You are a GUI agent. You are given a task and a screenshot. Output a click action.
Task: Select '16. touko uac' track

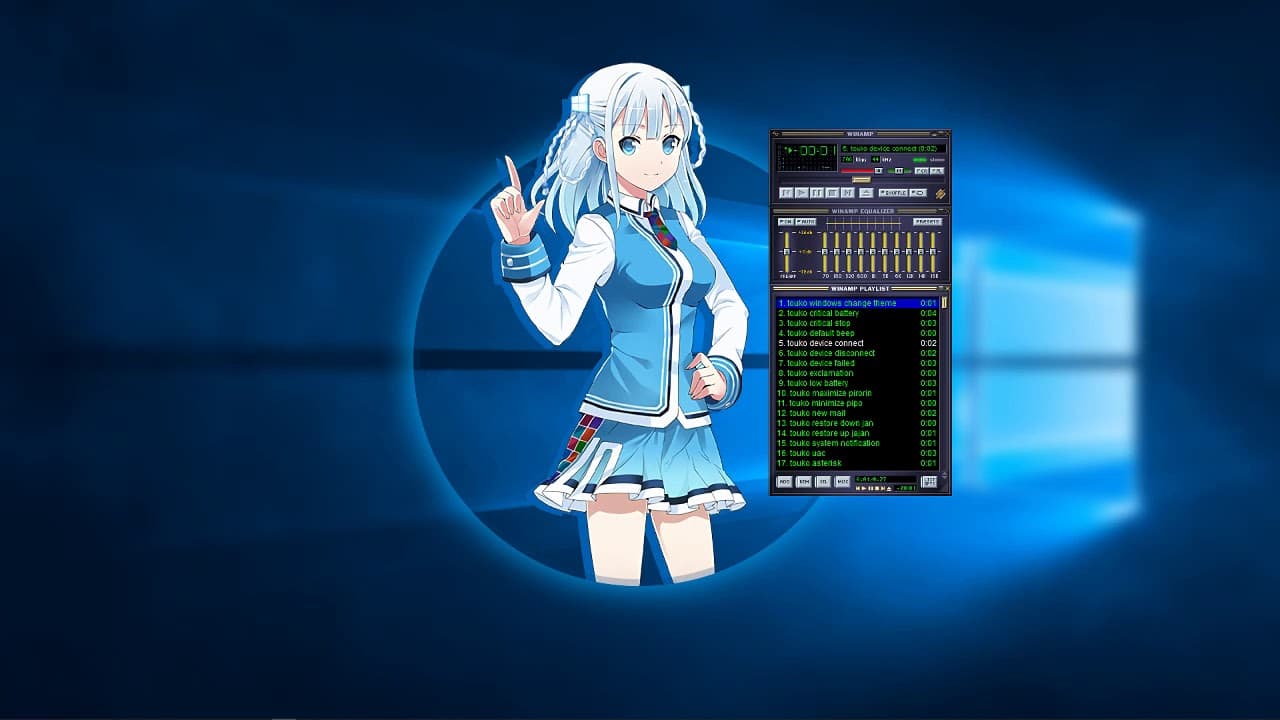coord(857,453)
